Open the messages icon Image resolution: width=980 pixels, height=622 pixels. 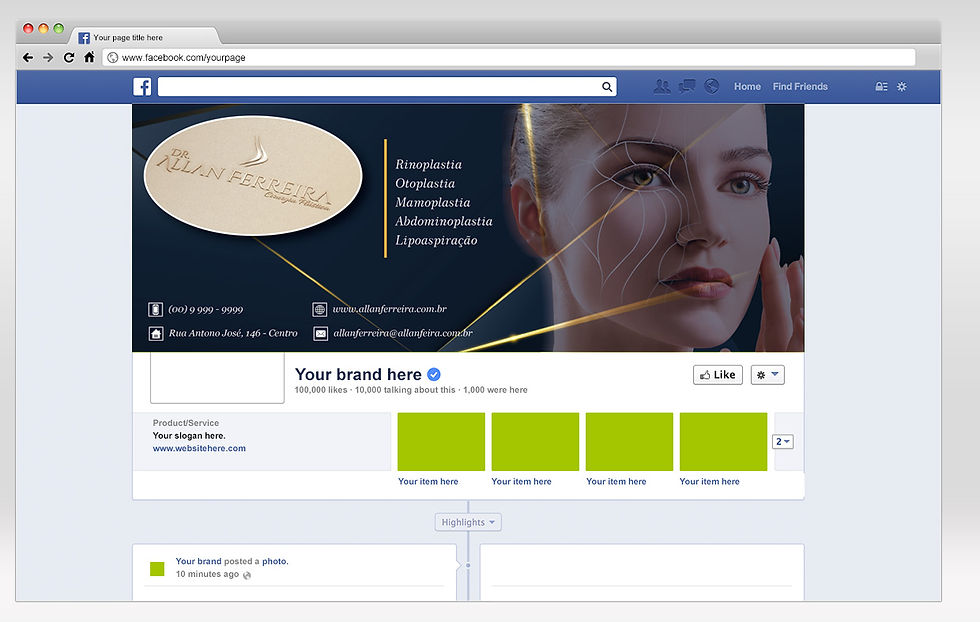[x=687, y=86]
